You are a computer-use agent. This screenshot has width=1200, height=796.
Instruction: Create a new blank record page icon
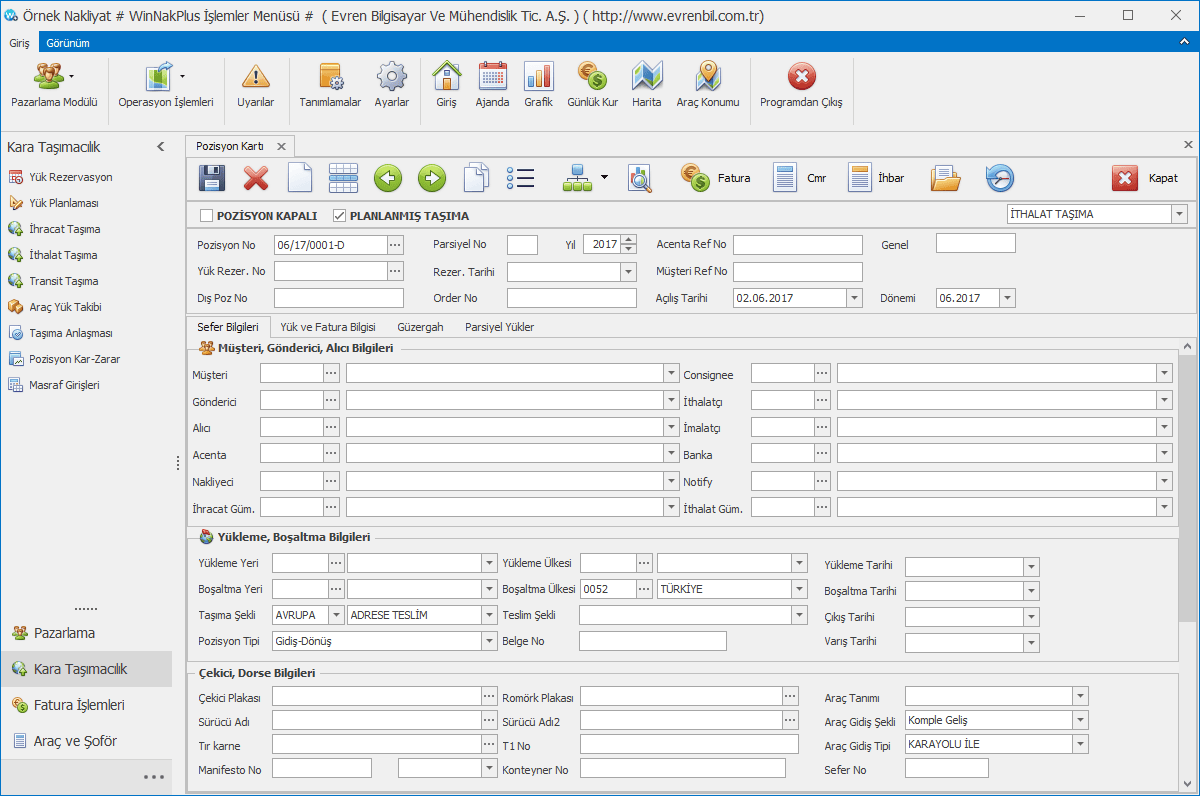(x=300, y=178)
